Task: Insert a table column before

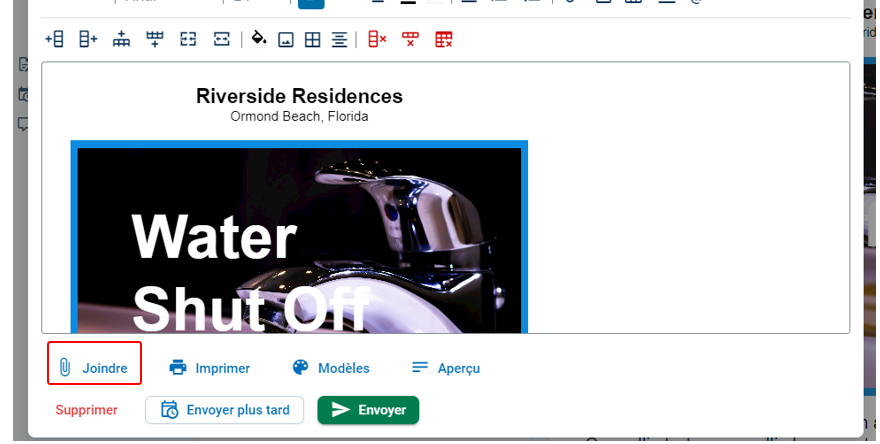Action: pos(54,39)
